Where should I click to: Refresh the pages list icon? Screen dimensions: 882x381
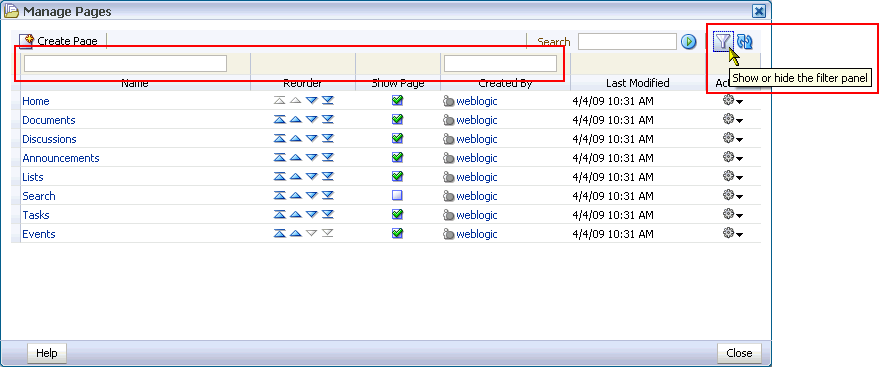[x=745, y=42]
